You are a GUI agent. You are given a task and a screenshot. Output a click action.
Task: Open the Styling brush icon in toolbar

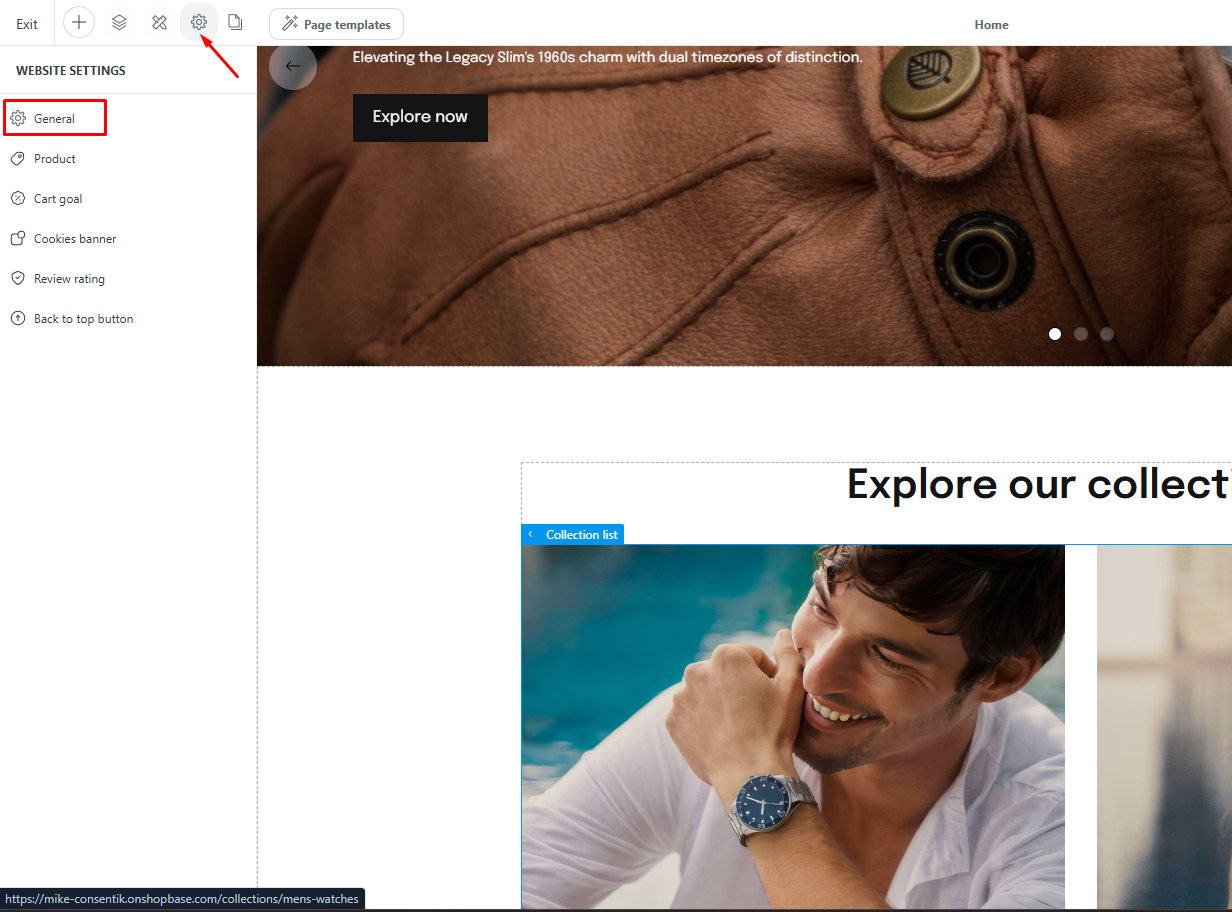159,23
